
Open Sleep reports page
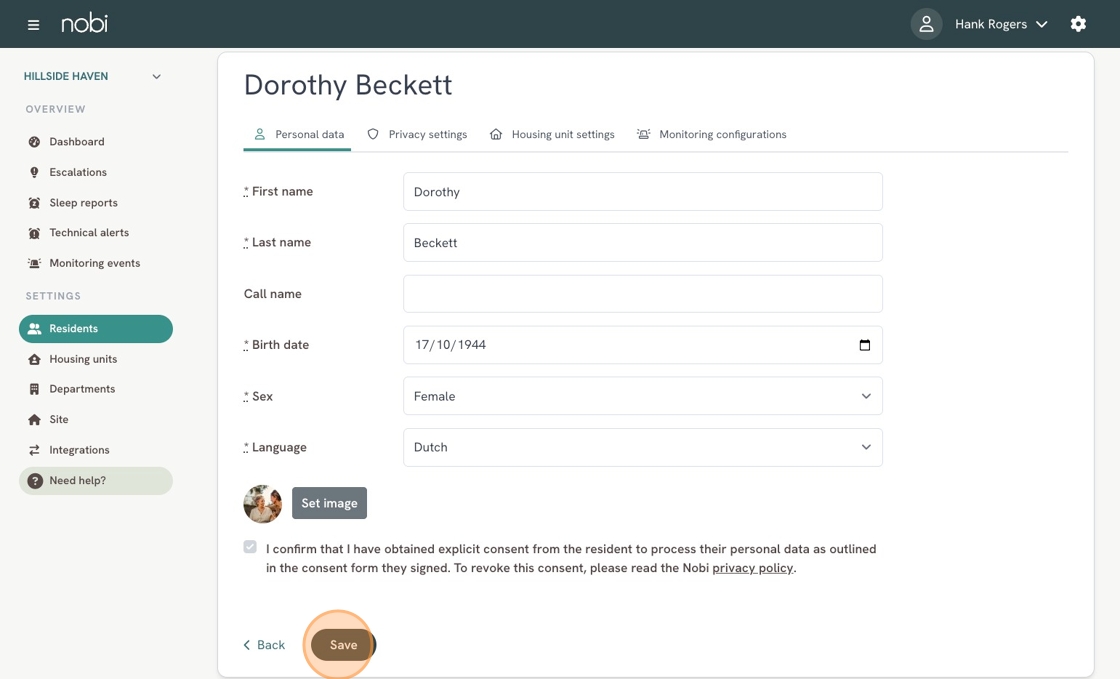point(83,203)
